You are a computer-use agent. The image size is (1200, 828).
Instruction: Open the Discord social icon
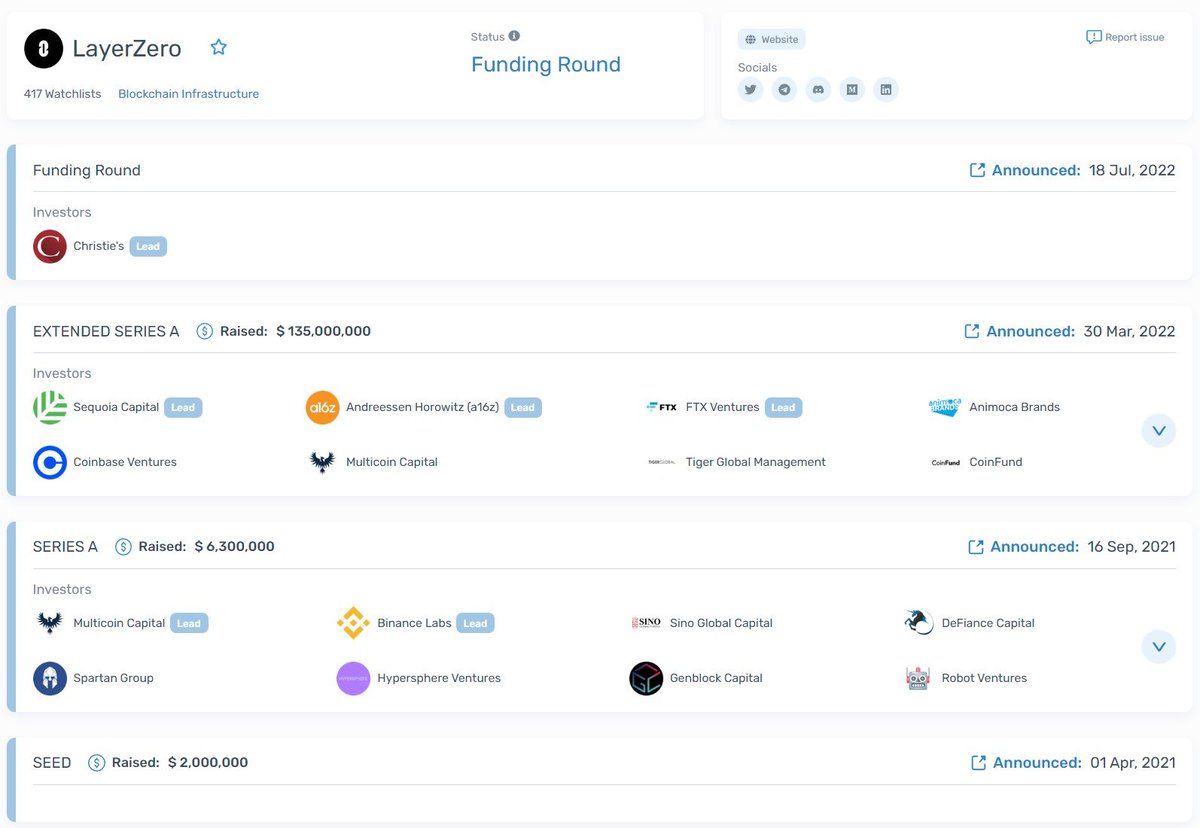point(818,89)
